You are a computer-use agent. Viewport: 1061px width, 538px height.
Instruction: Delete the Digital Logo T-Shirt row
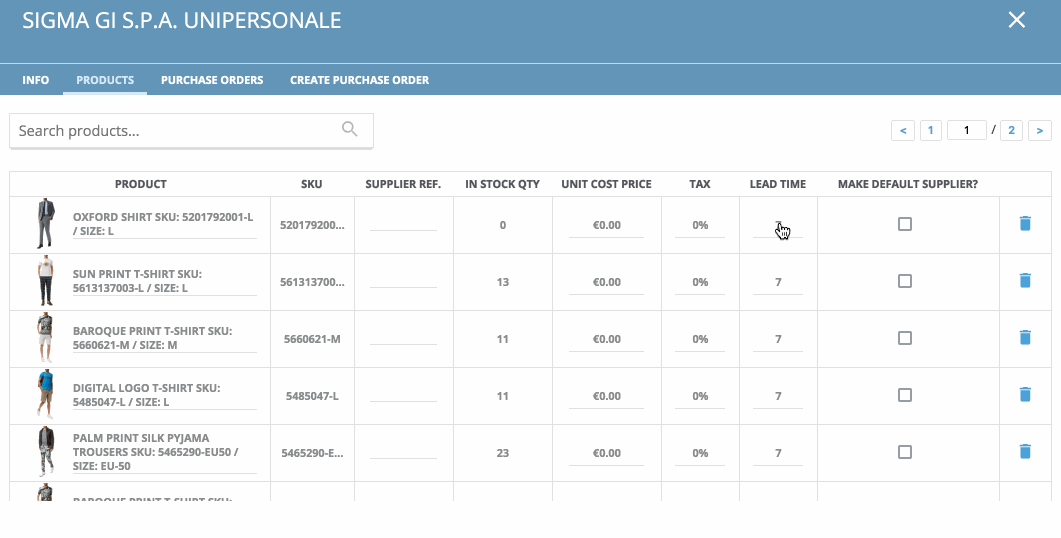click(1024, 394)
